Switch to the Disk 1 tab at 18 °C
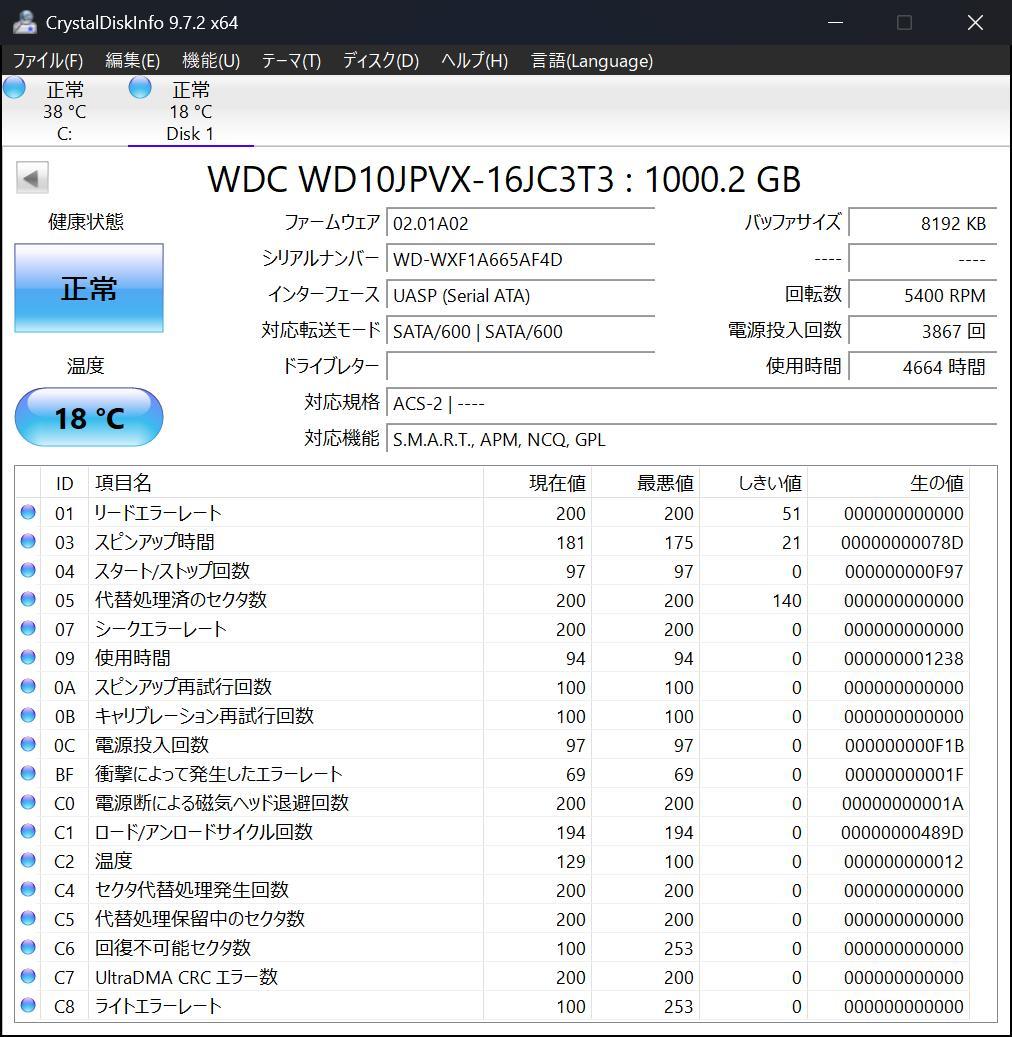The height and width of the screenshot is (1037, 1012). point(190,110)
